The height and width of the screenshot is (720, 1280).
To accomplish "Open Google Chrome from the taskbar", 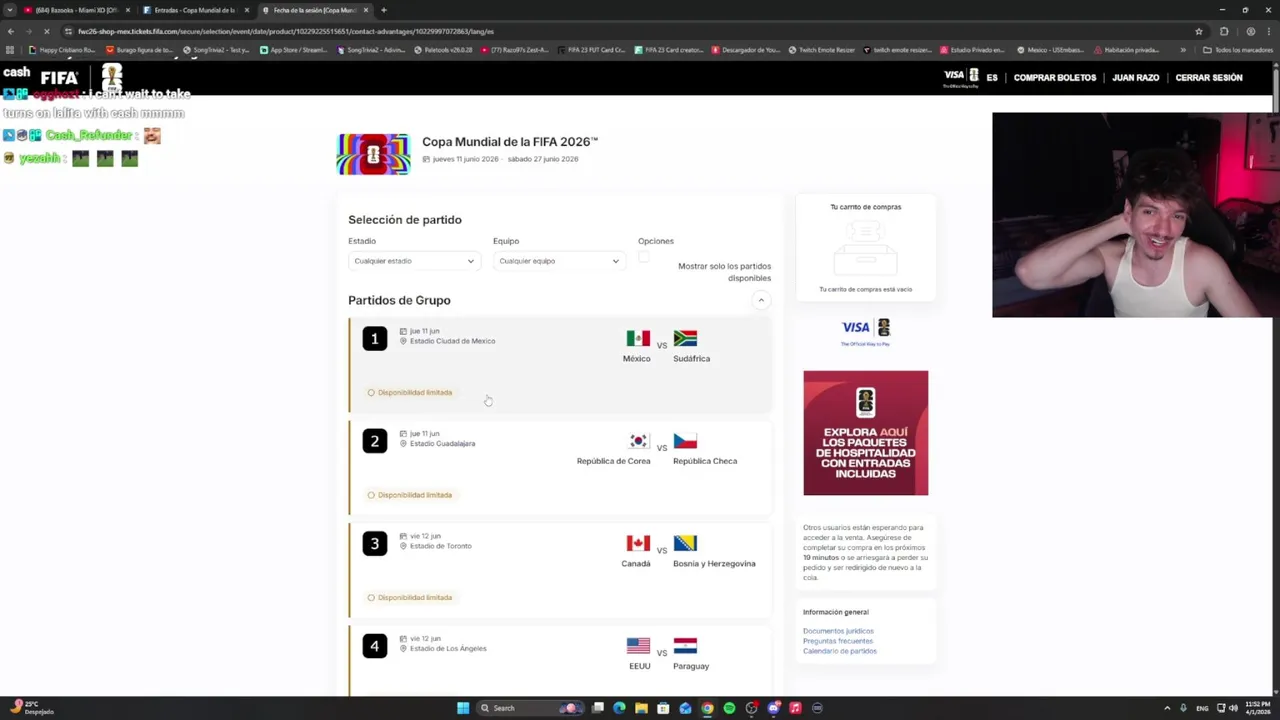I will (707, 708).
